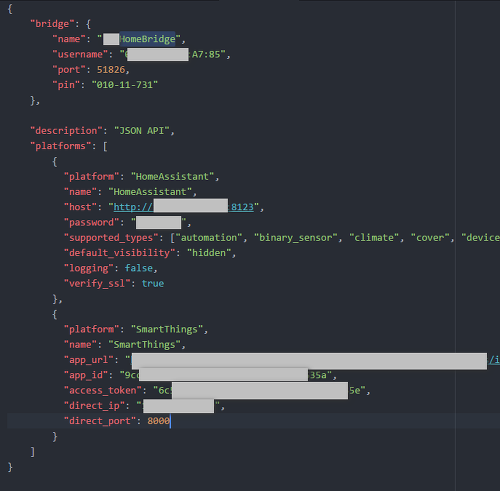Screen dimensions: 500x491
Task: Click the "description" key
Action: pyautogui.click(x=66, y=131)
